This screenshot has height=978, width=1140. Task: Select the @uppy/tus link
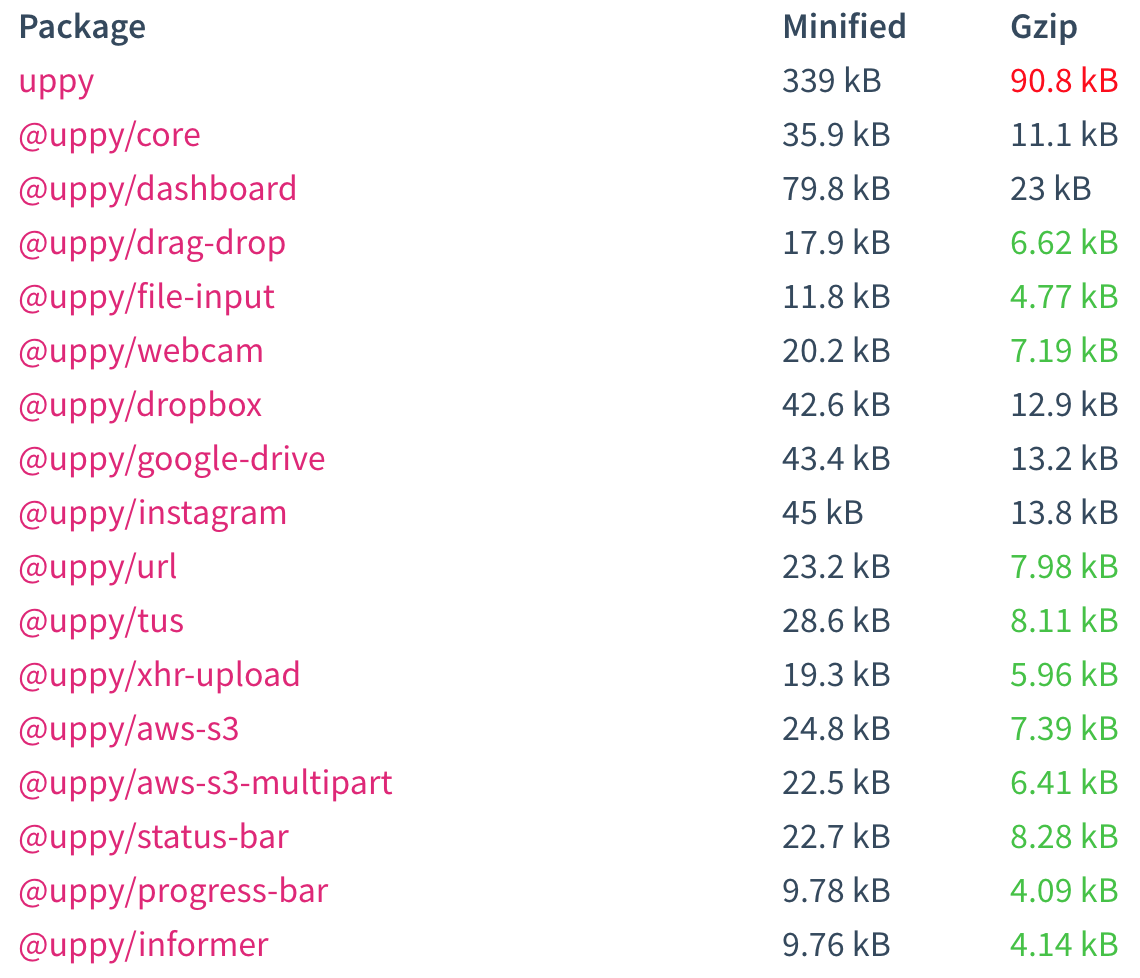[101, 621]
